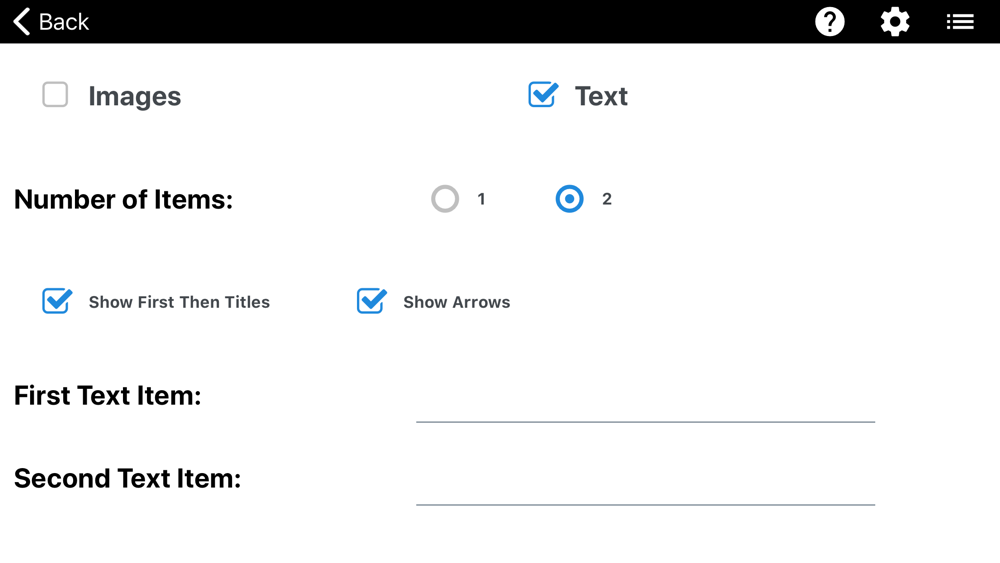Viewport: 1000px width, 563px height.
Task: Click the back chevron arrow
Action: click(22, 22)
